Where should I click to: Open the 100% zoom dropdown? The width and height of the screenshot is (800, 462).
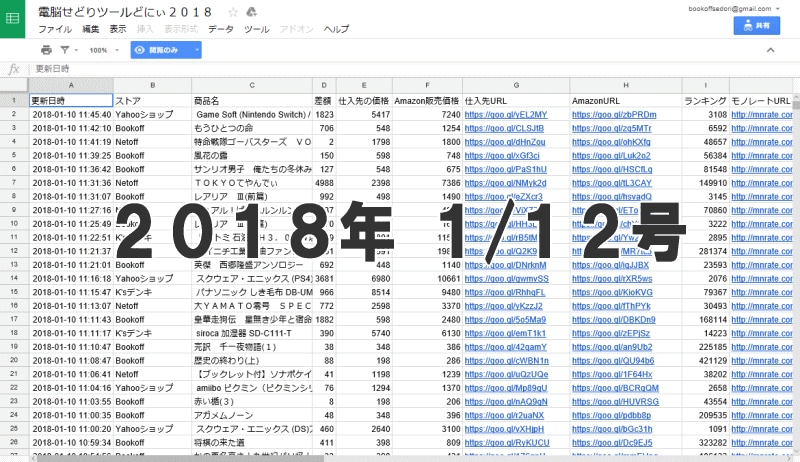[104, 50]
